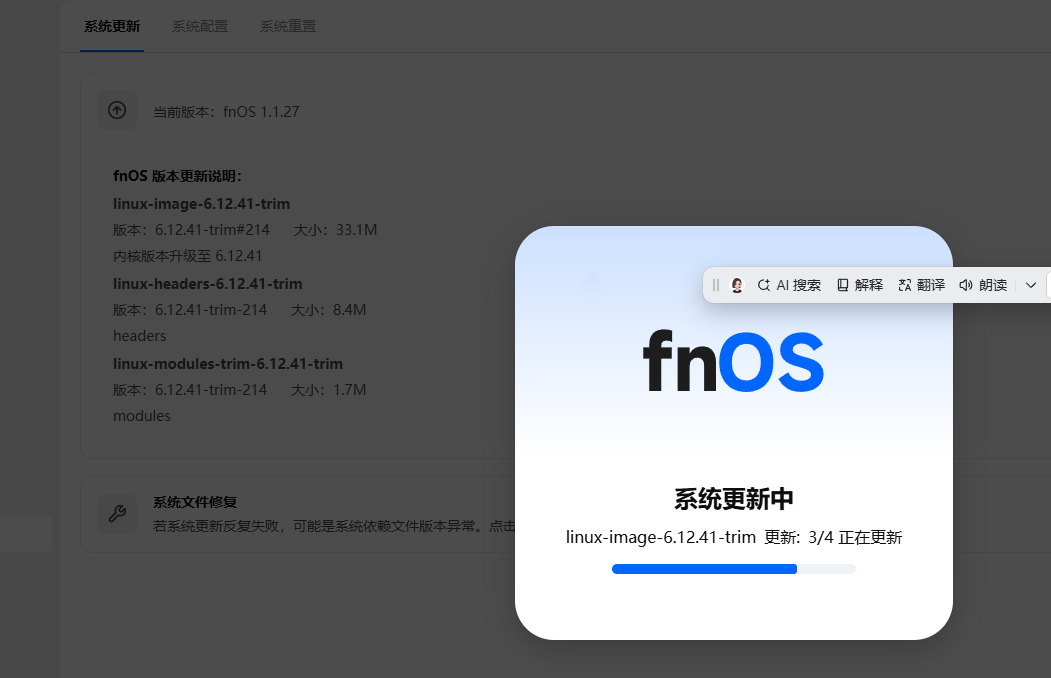Screen dimensions: 1051x678
Task: Expand the floating toolbar chevron dropdown
Action: (x=1031, y=285)
